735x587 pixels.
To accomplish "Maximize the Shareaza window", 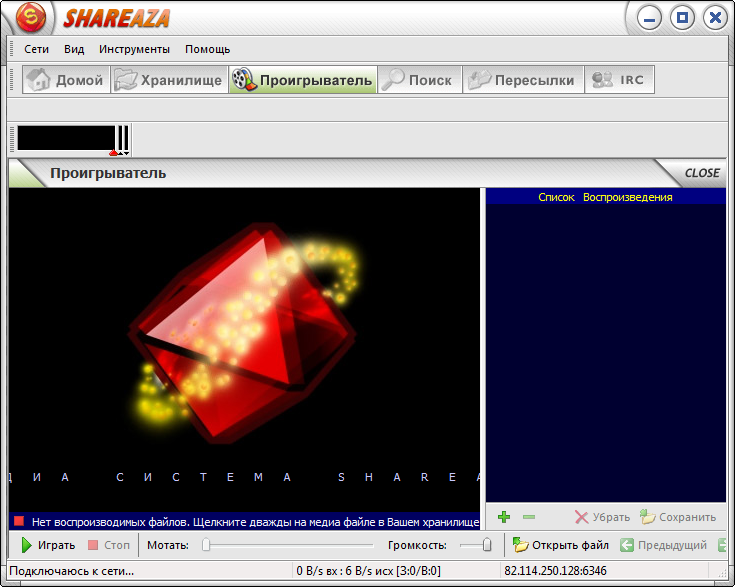I will click(x=682, y=18).
